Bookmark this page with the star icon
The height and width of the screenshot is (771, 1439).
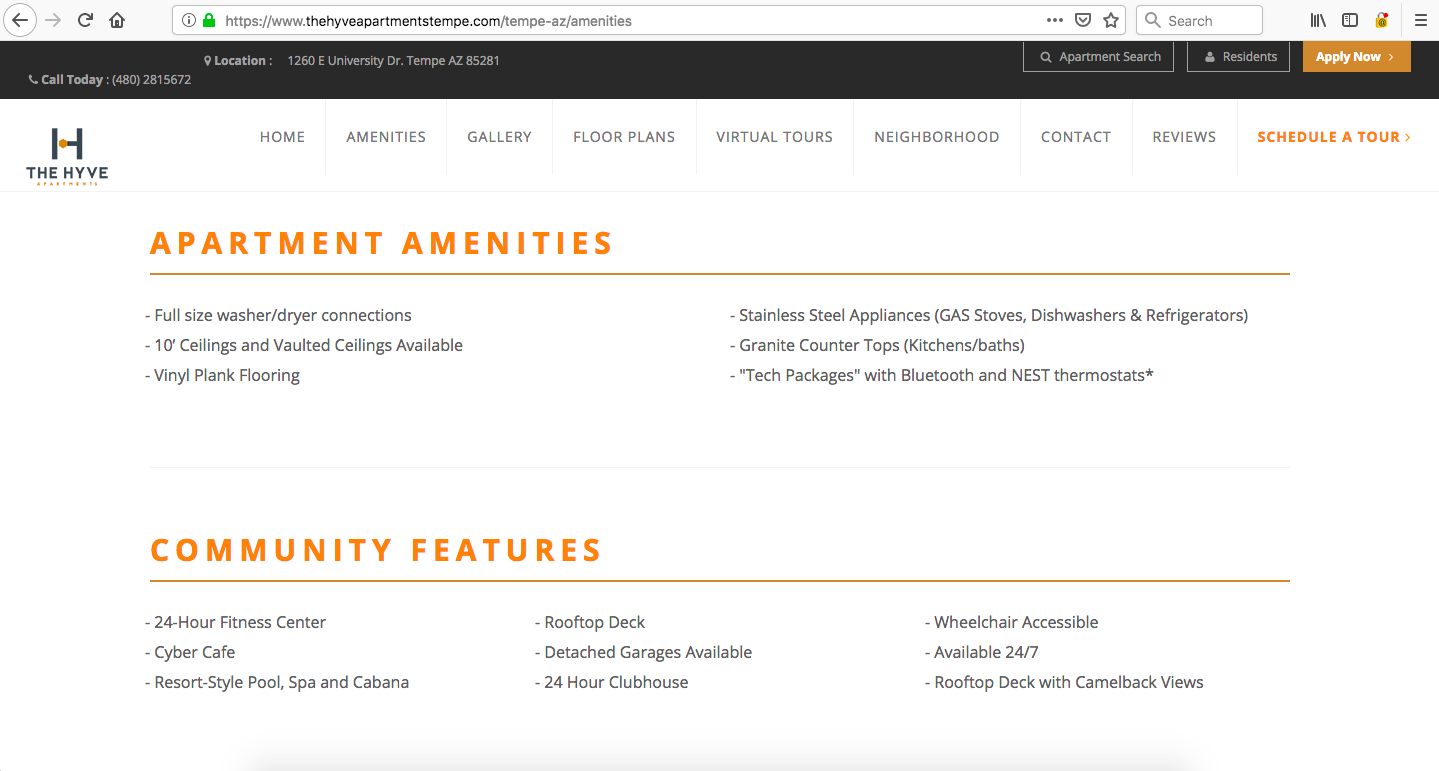click(1111, 20)
